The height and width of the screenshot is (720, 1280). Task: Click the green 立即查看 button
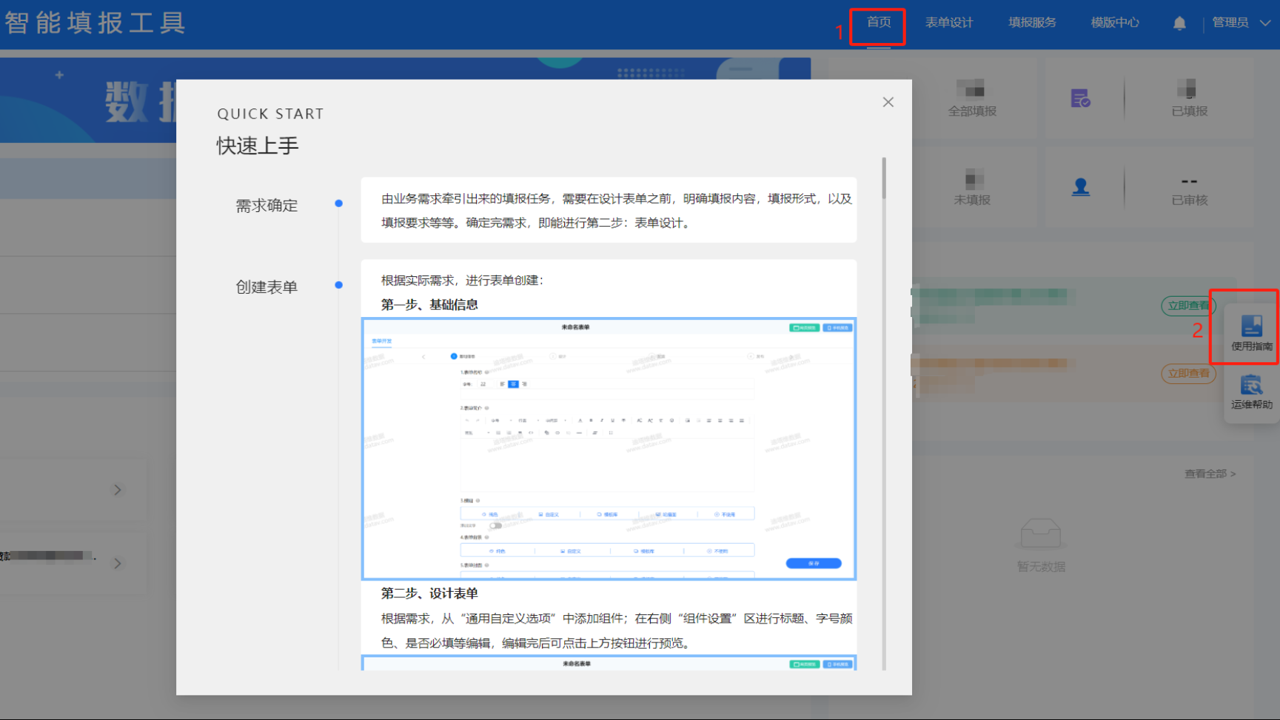click(x=1187, y=306)
